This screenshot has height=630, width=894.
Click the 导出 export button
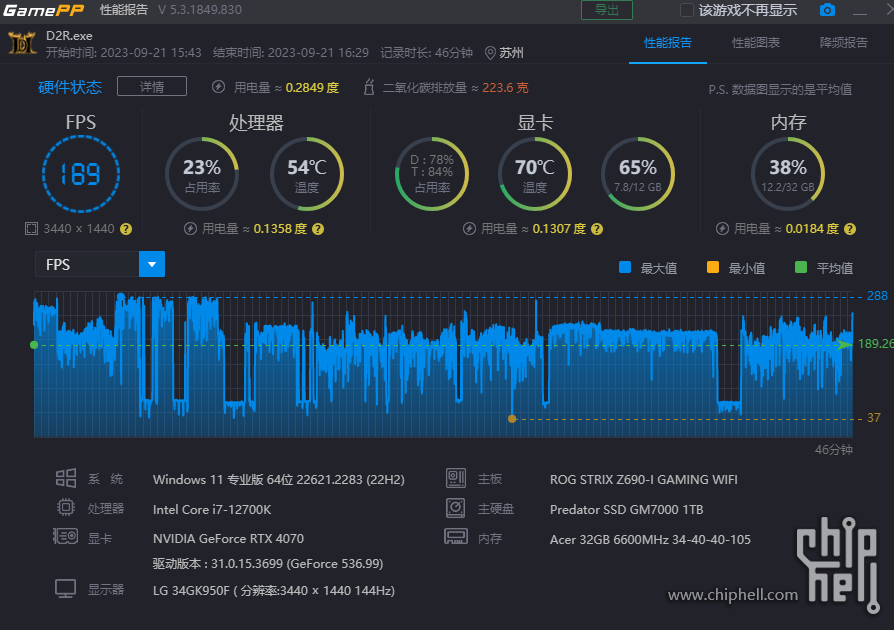[607, 10]
